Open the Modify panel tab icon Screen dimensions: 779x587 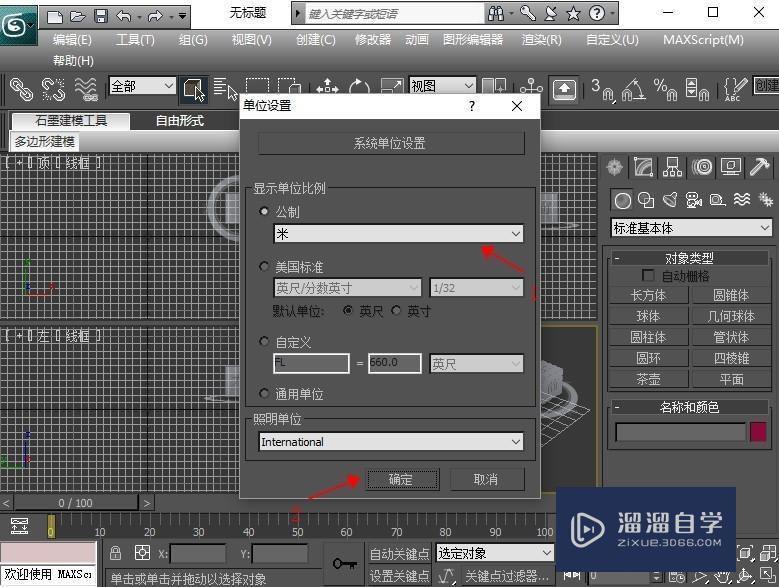pyautogui.click(x=643, y=167)
